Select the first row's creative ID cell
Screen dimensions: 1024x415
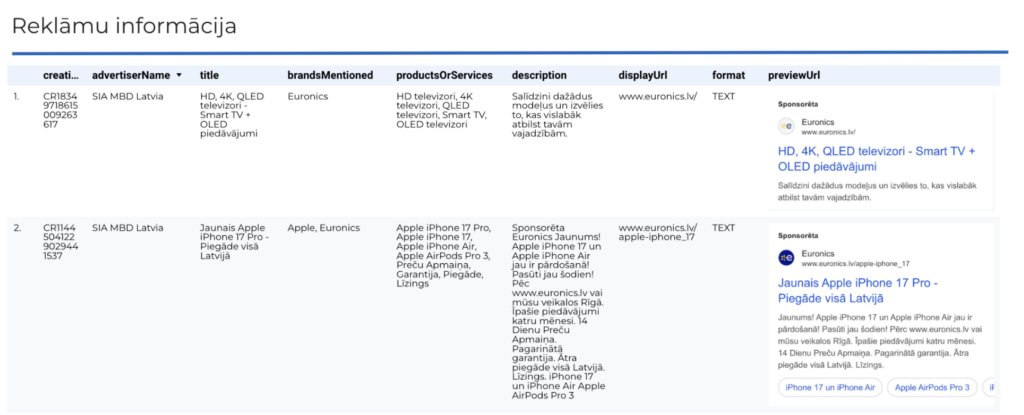(61, 110)
